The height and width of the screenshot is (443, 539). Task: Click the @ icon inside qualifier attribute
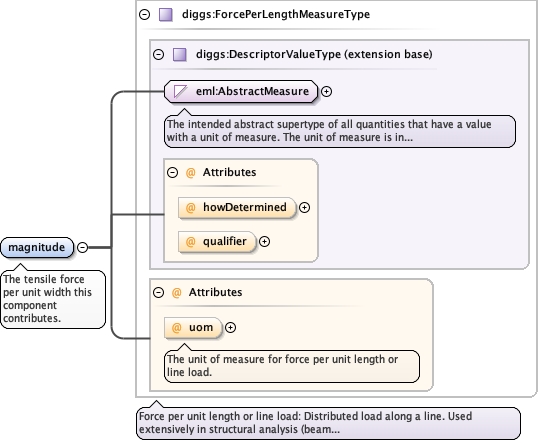click(190, 242)
